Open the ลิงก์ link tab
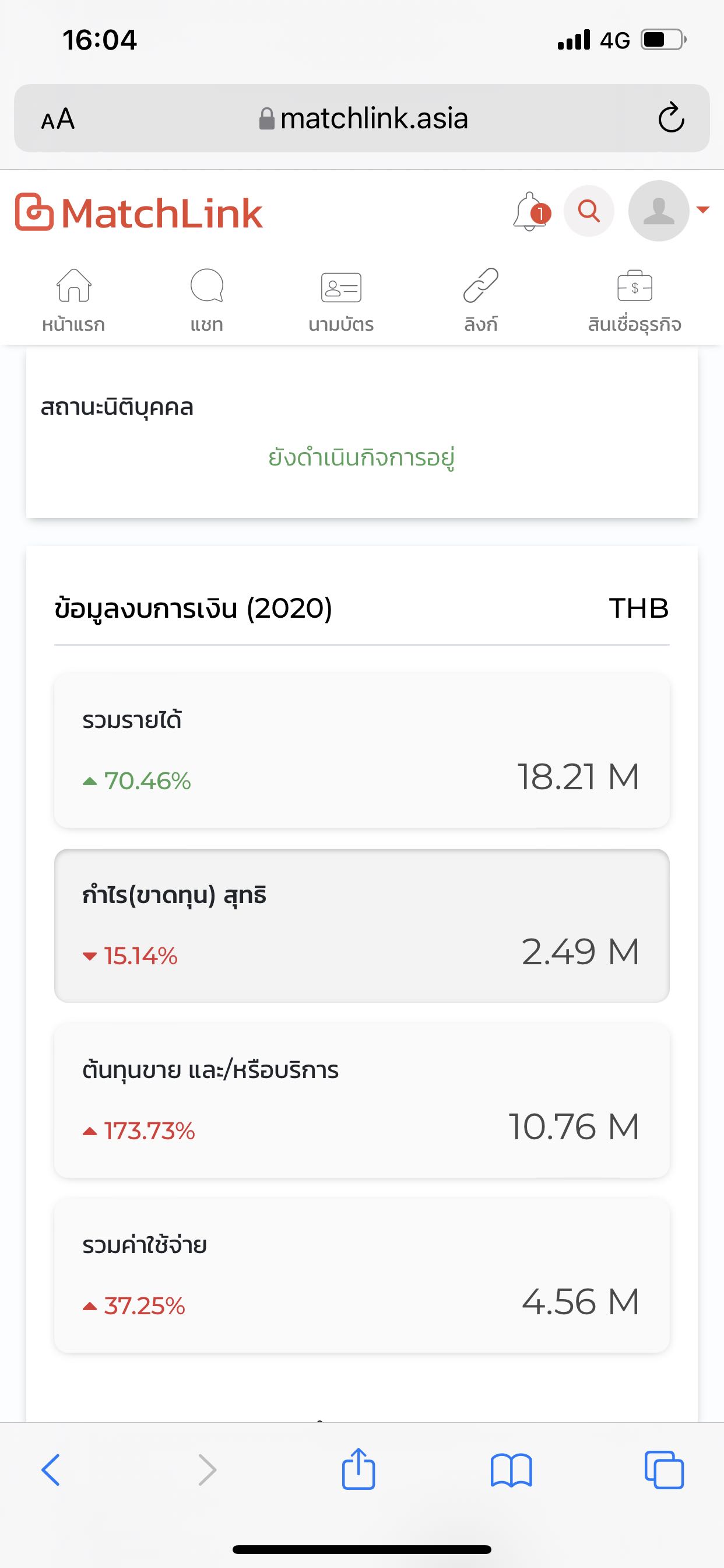 tap(481, 299)
